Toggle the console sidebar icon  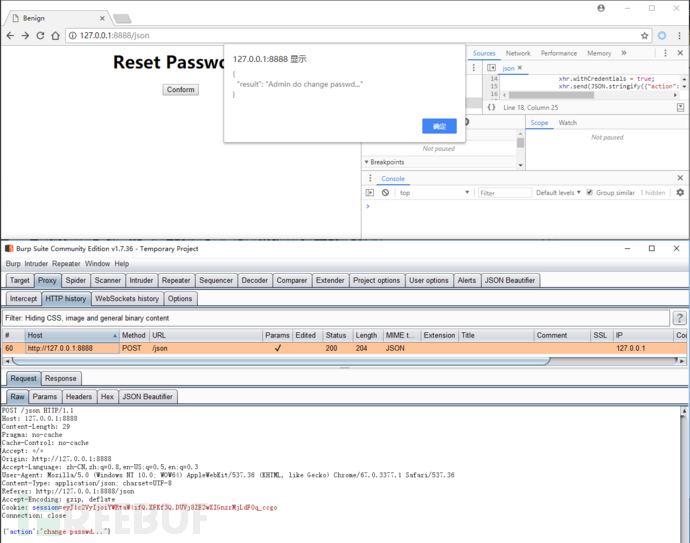click(370, 193)
